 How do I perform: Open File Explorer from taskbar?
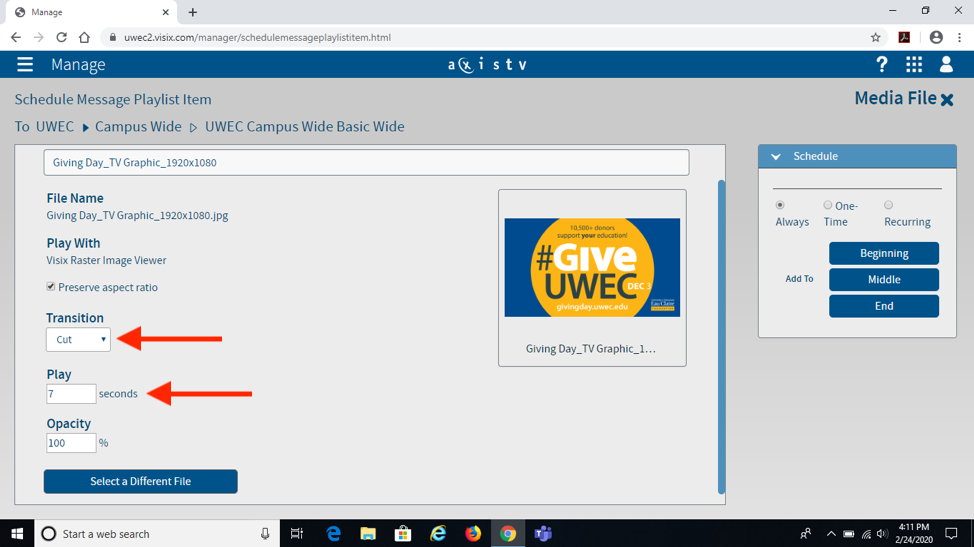pos(368,533)
